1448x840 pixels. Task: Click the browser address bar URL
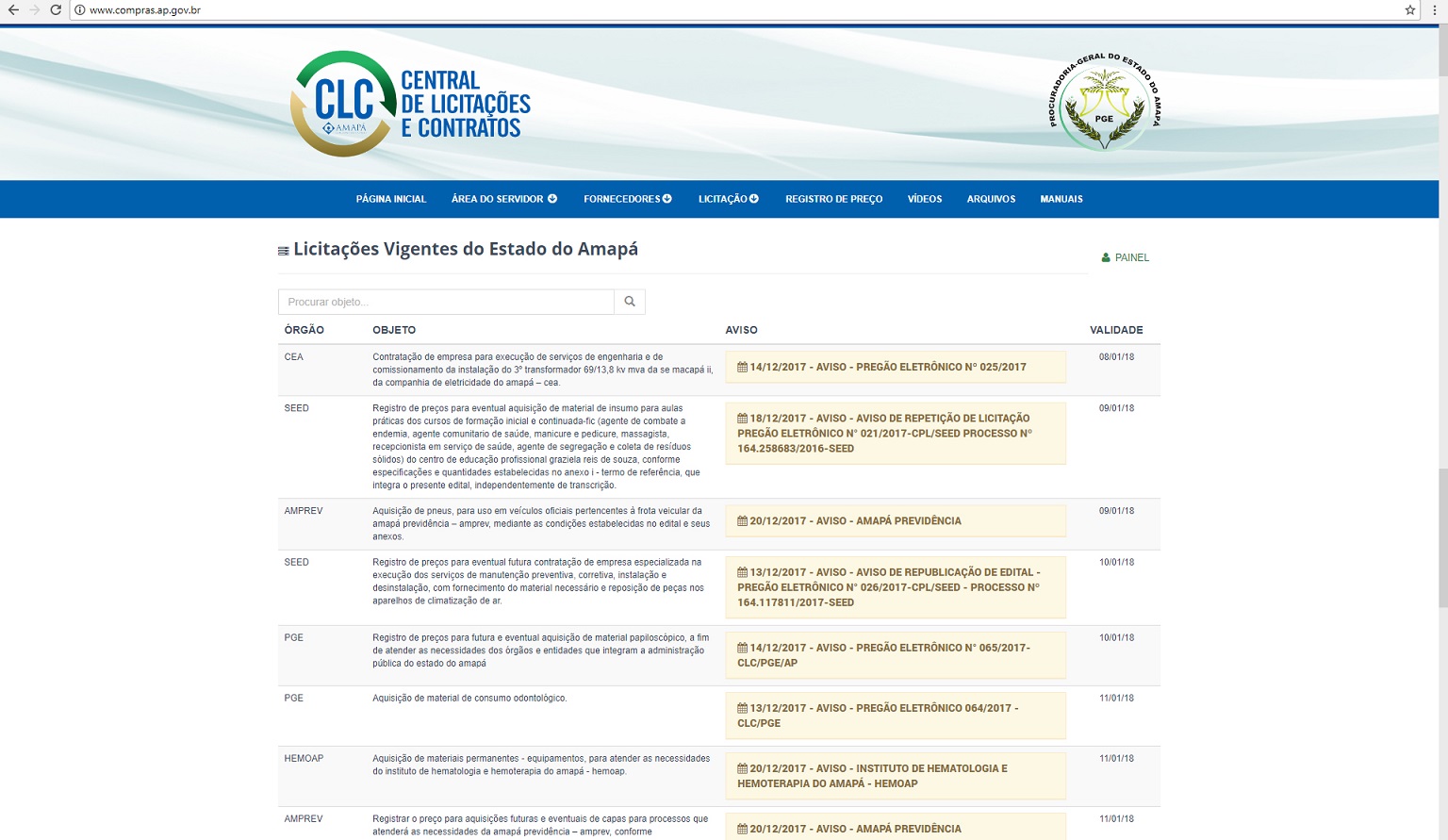[145, 10]
